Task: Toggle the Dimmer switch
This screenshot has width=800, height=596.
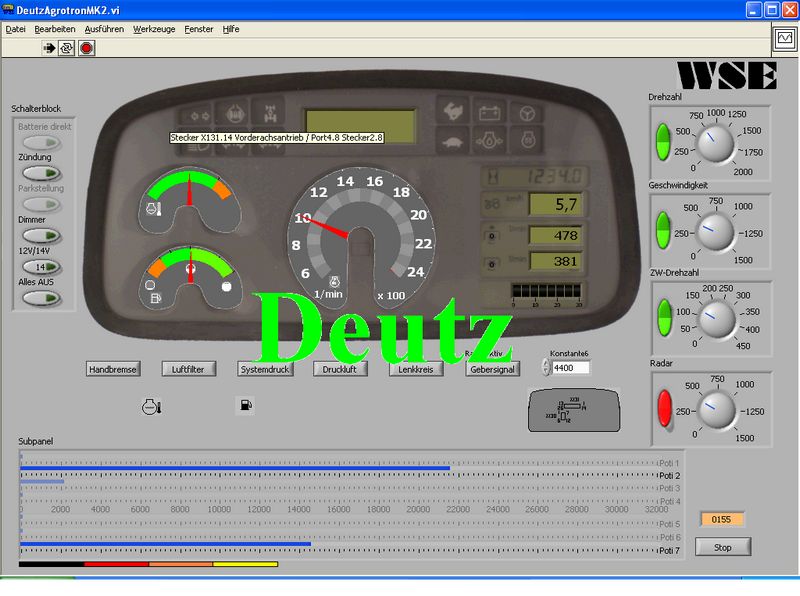Action: (42, 236)
